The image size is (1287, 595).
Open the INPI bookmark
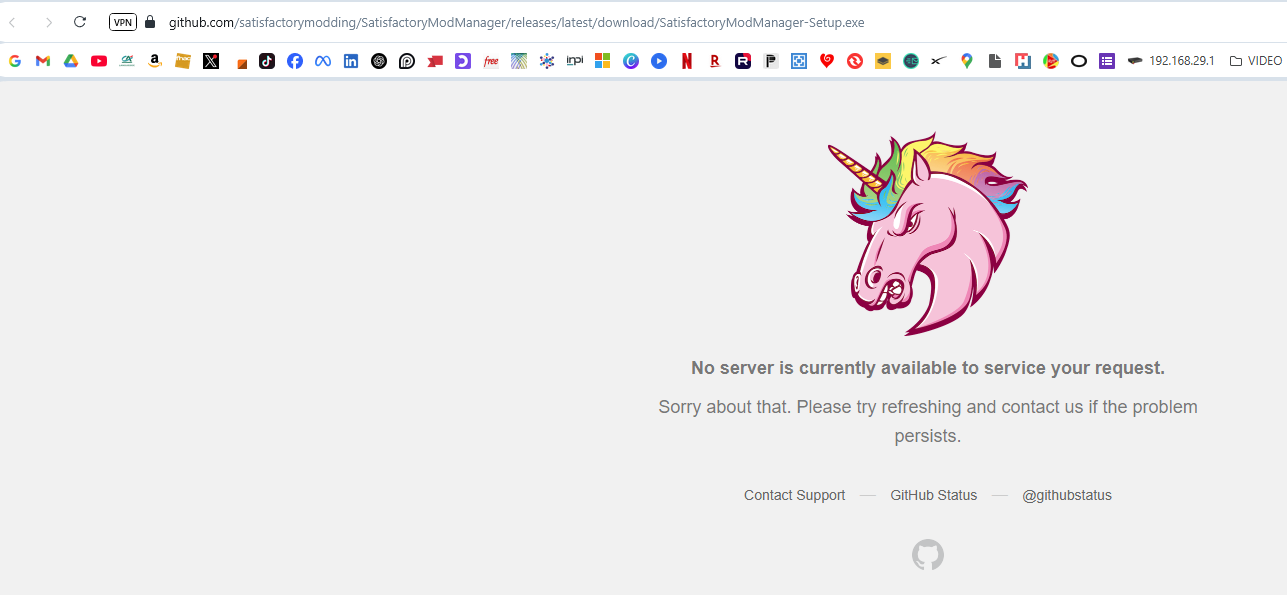(575, 61)
